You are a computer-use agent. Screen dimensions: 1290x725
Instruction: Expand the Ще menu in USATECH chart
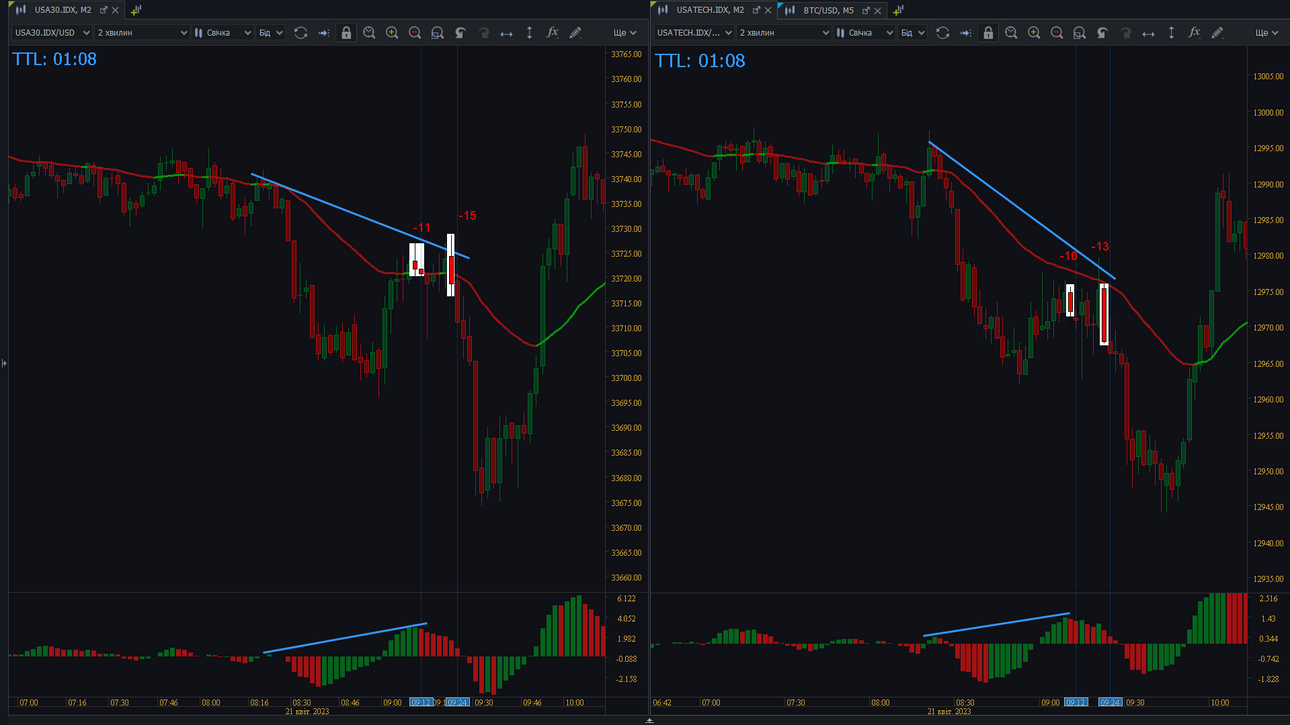[1266, 33]
